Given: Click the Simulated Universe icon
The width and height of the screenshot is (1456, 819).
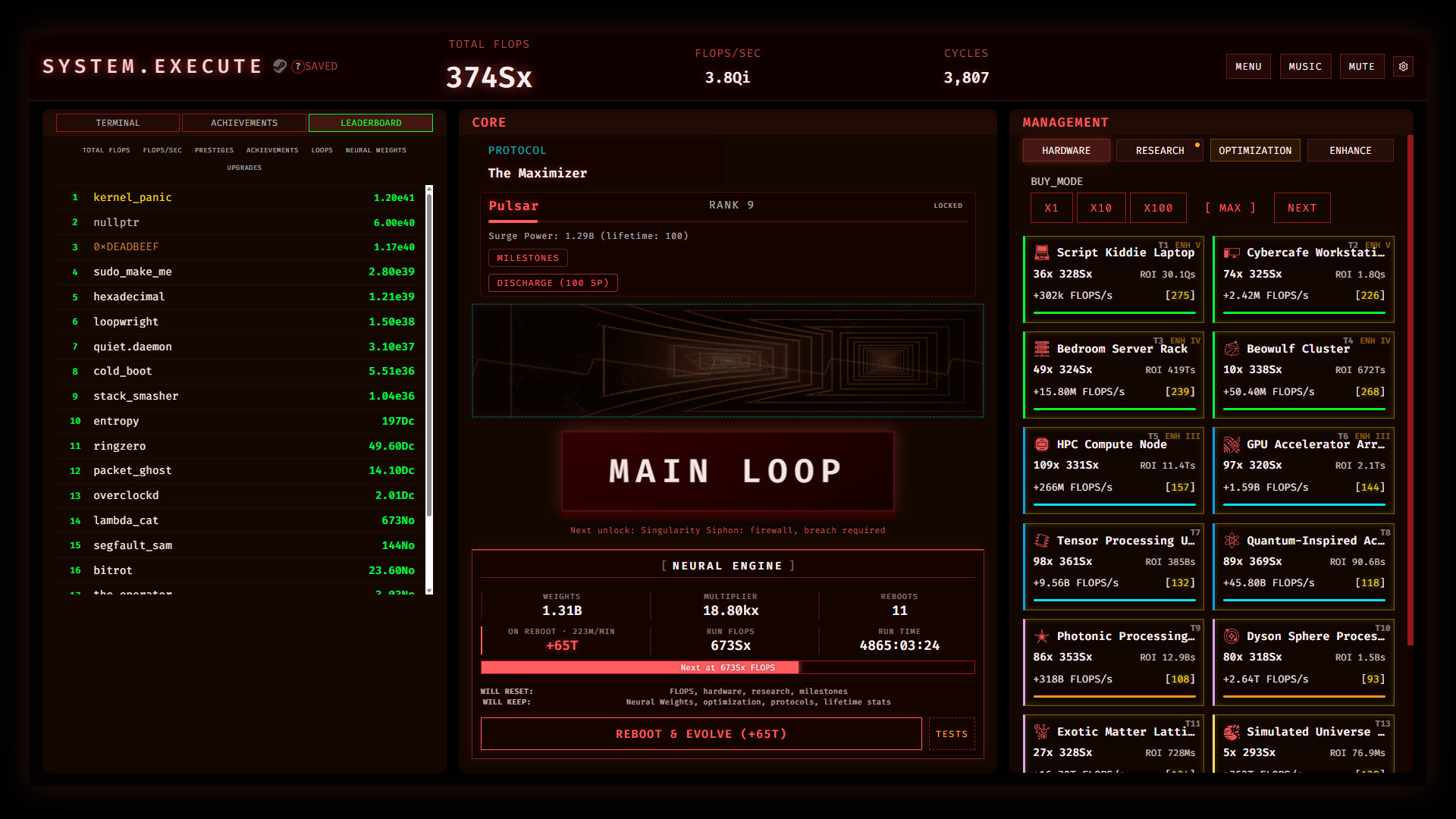Looking at the screenshot, I should pos(1232,732).
